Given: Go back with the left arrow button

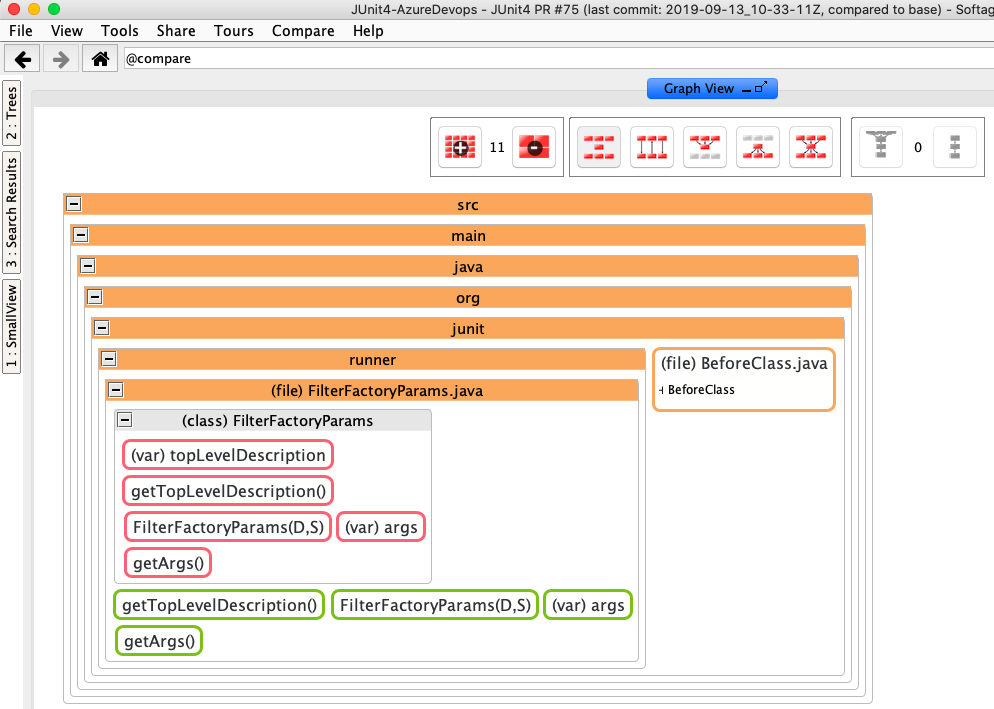Looking at the screenshot, I should pyautogui.click(x=24, y=59).
